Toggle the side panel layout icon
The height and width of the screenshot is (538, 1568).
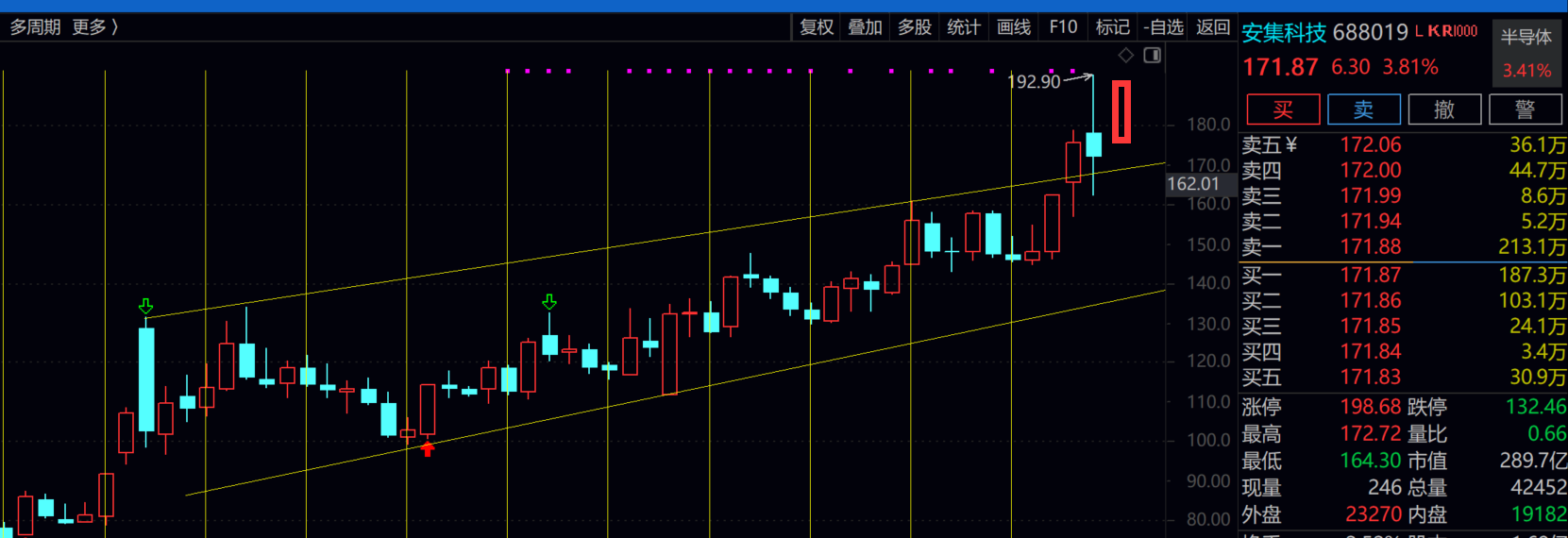coord(1152,56)
